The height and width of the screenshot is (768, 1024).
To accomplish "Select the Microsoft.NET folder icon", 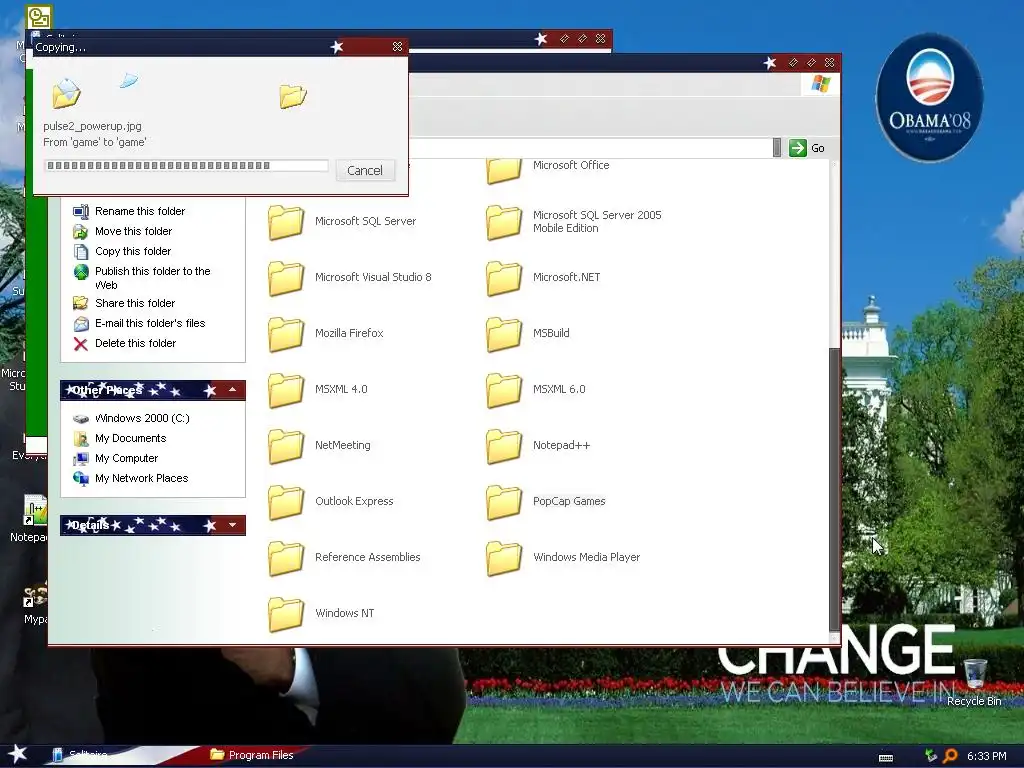I will click(x=504, y=278).
